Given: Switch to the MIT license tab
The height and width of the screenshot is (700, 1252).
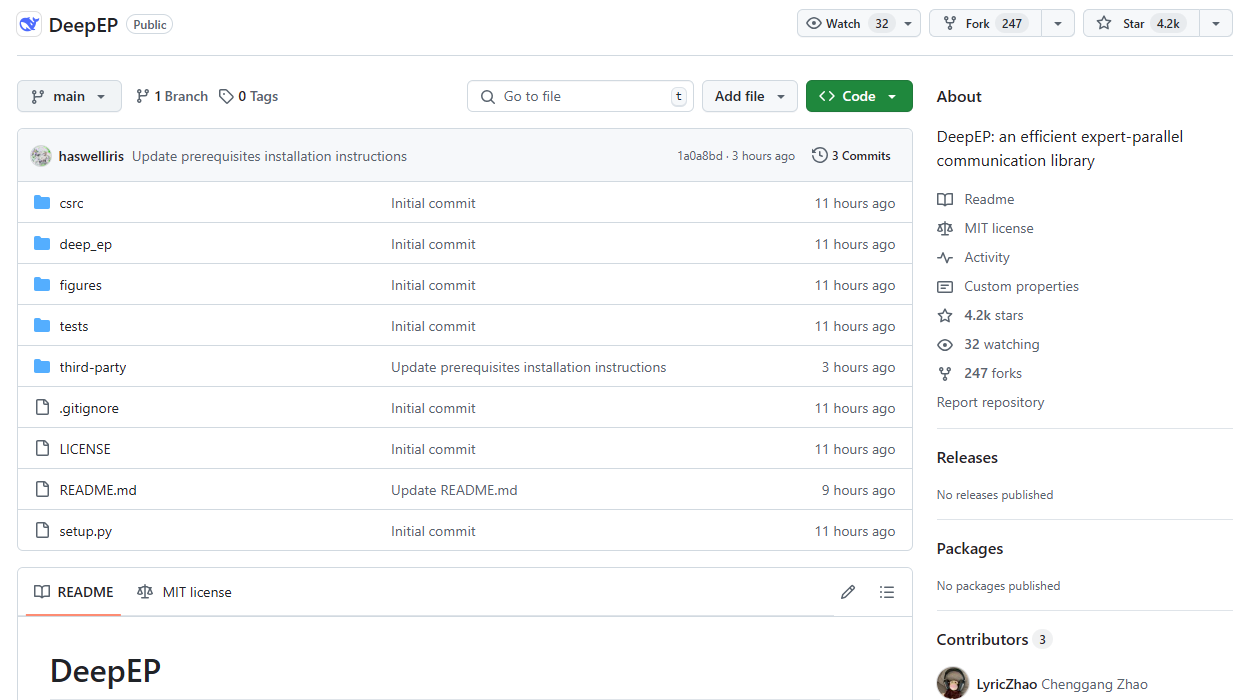Looking at the screenshot, I should [184, 592].
